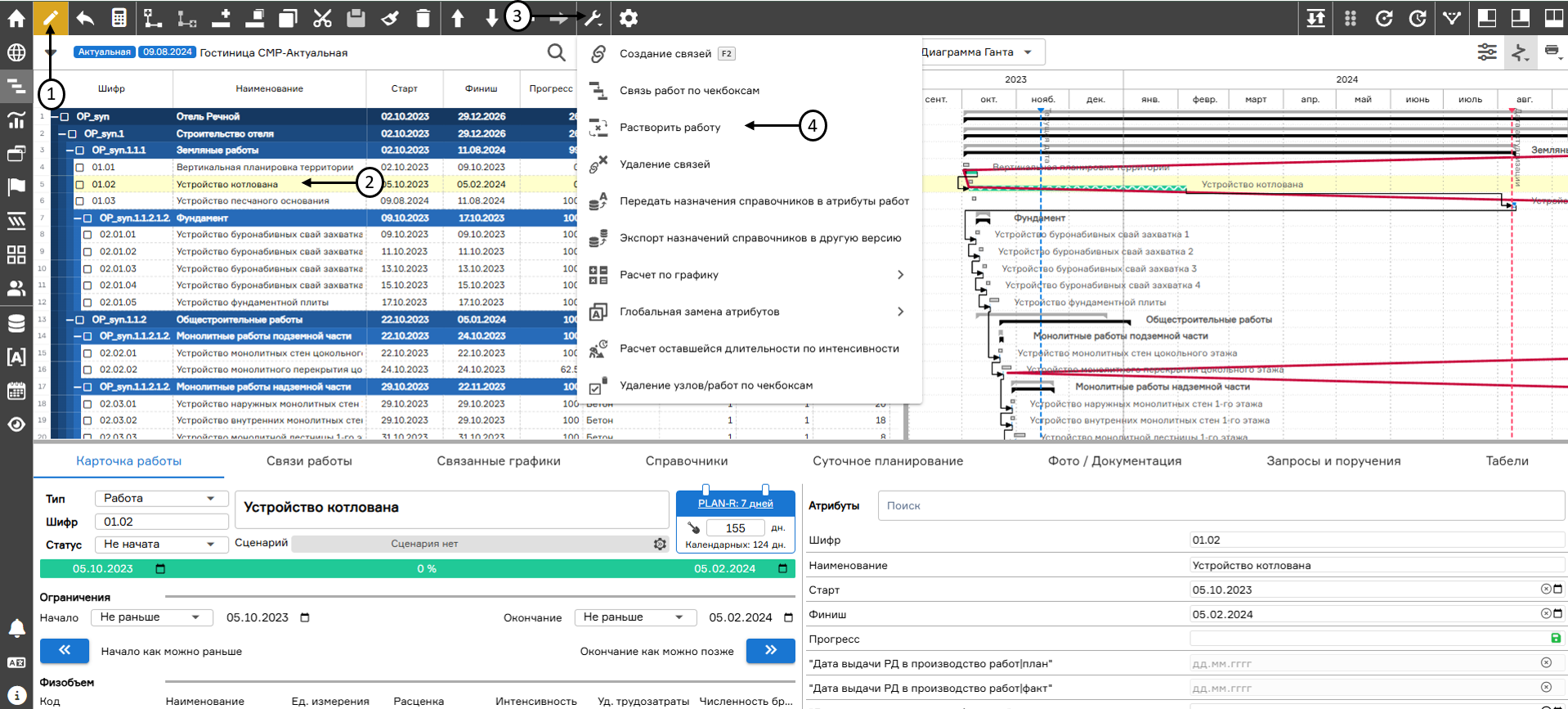The image size is (1568, 709).
Task: Open the flag icon in left sidebar
Action: [16, 186]
